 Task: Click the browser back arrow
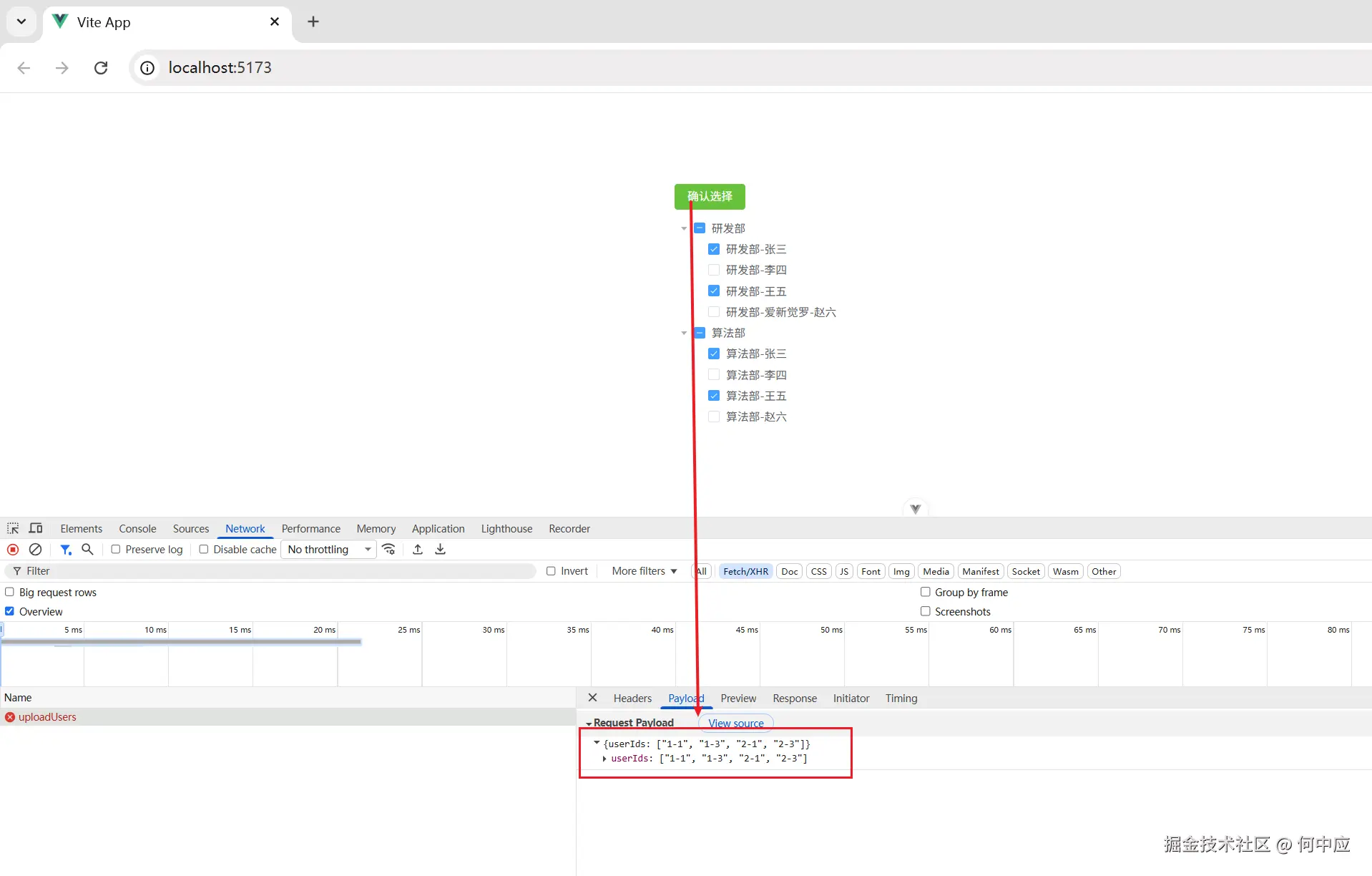pyautogui.click(x=24, y=68)
